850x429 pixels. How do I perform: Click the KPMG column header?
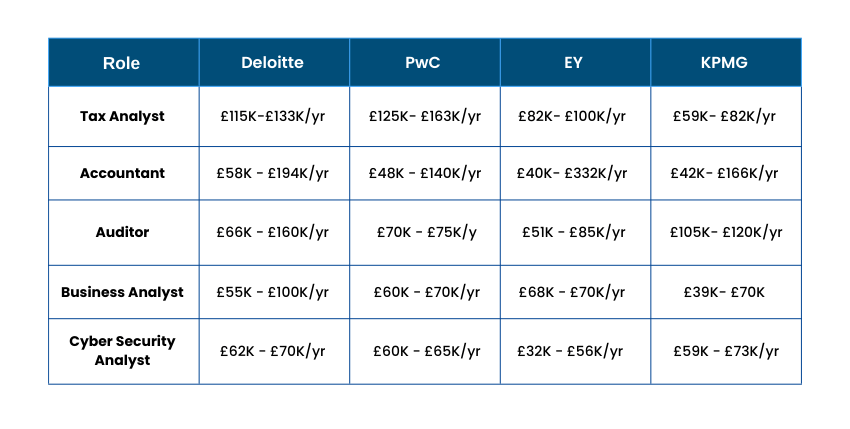(724, 63)
